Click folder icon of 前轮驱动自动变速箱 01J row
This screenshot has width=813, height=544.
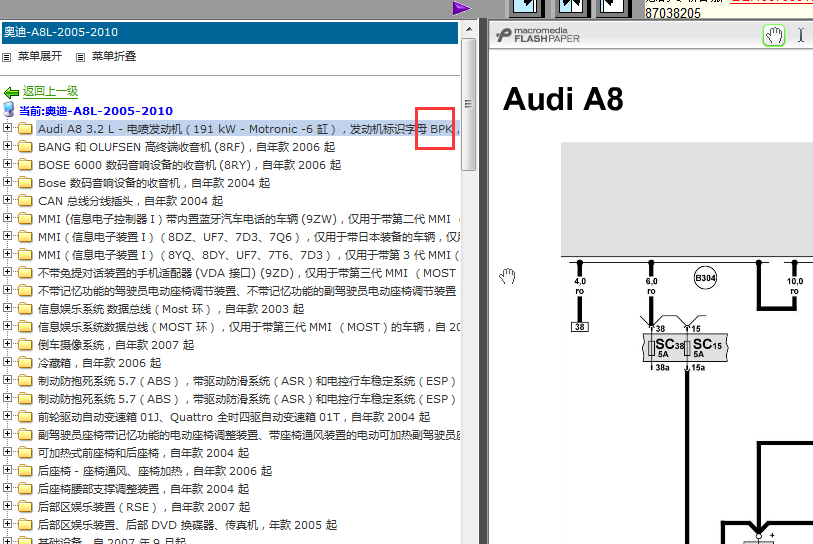(x=25, y=417)
